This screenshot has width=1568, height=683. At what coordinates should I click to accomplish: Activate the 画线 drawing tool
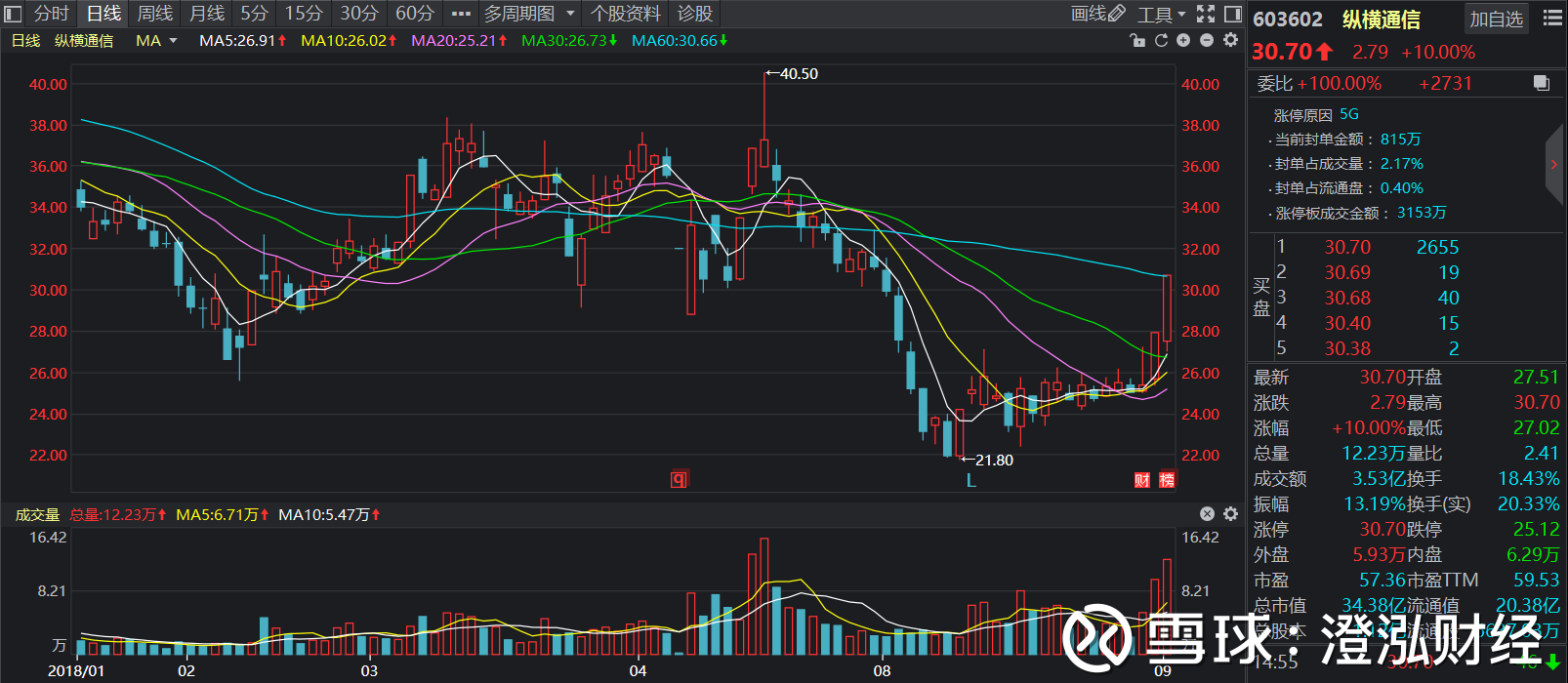click(x=1097, y=14)
